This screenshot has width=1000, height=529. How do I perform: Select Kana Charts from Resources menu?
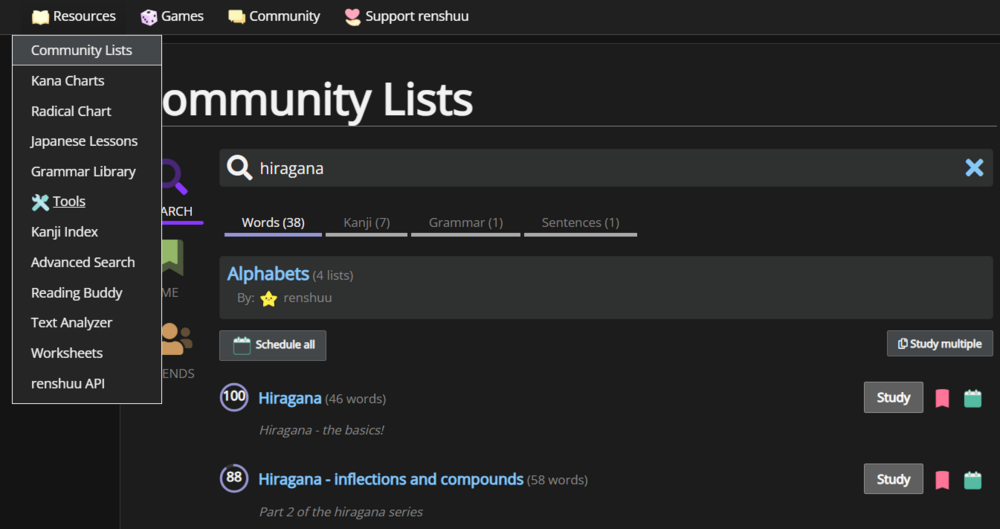tap(67, 81)
